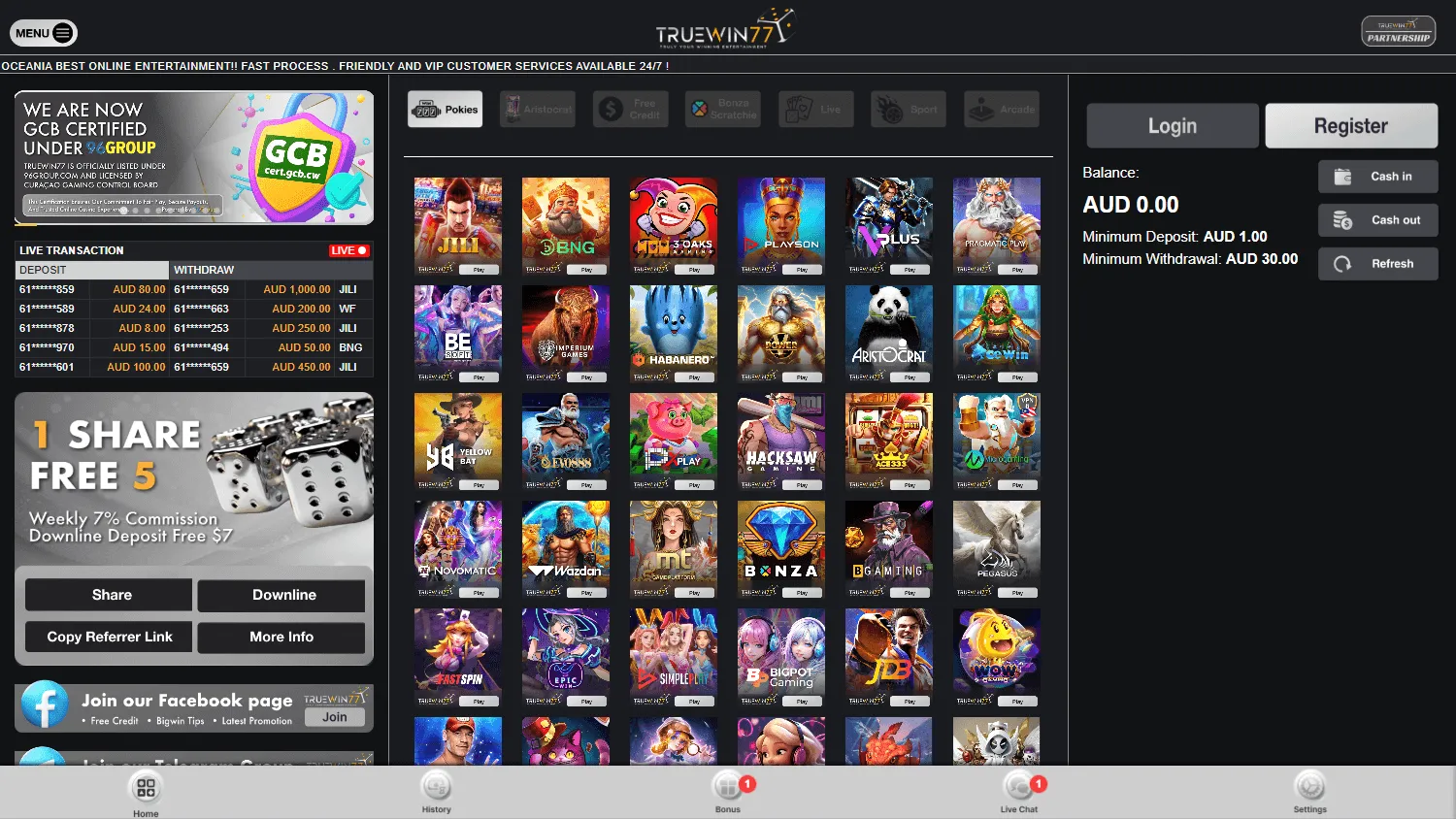Select the DEPOSIT header in Live Transaction
Screen dimensions: 1456x819
coord(92,270)
